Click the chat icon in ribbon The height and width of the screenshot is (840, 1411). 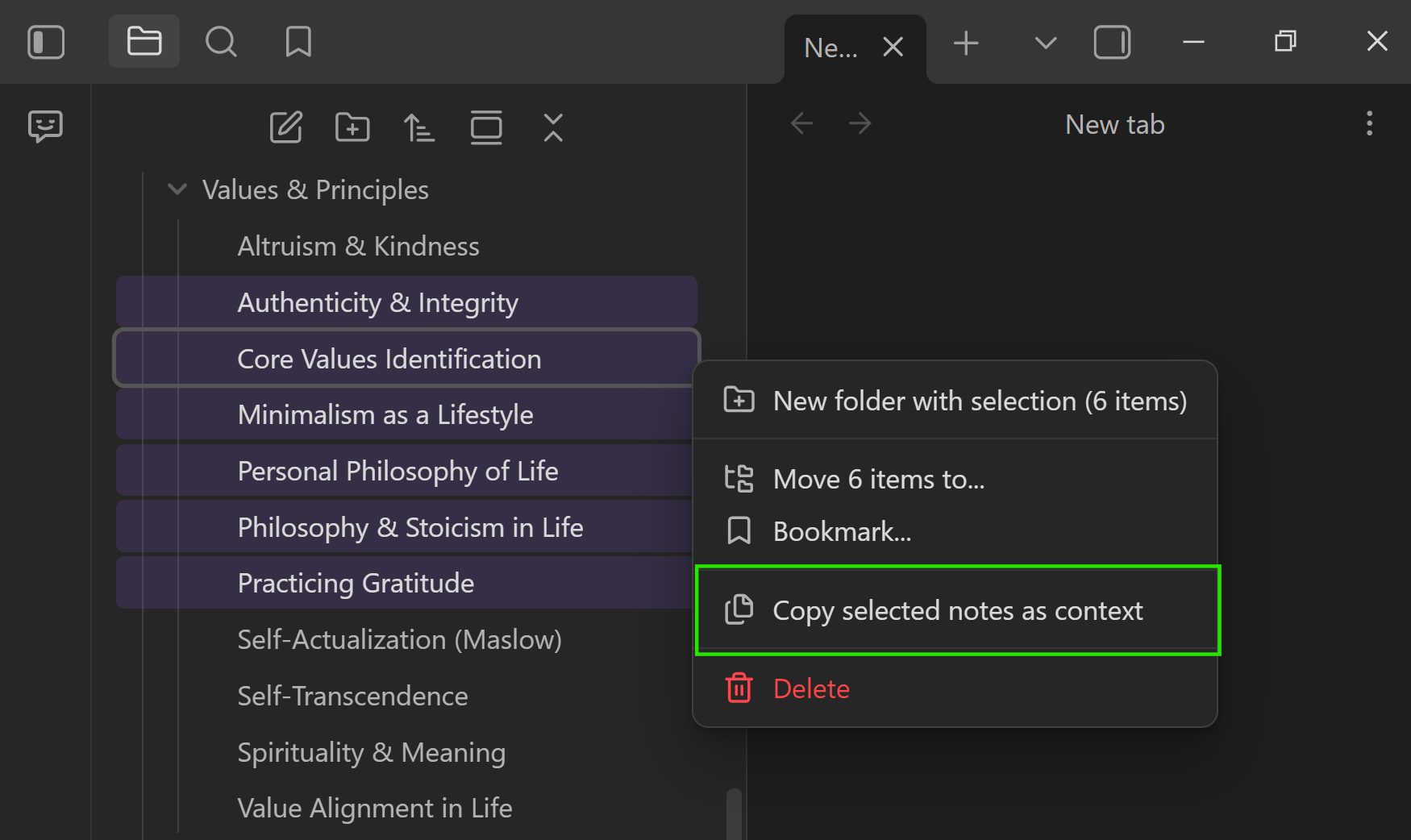click(45, 127)
